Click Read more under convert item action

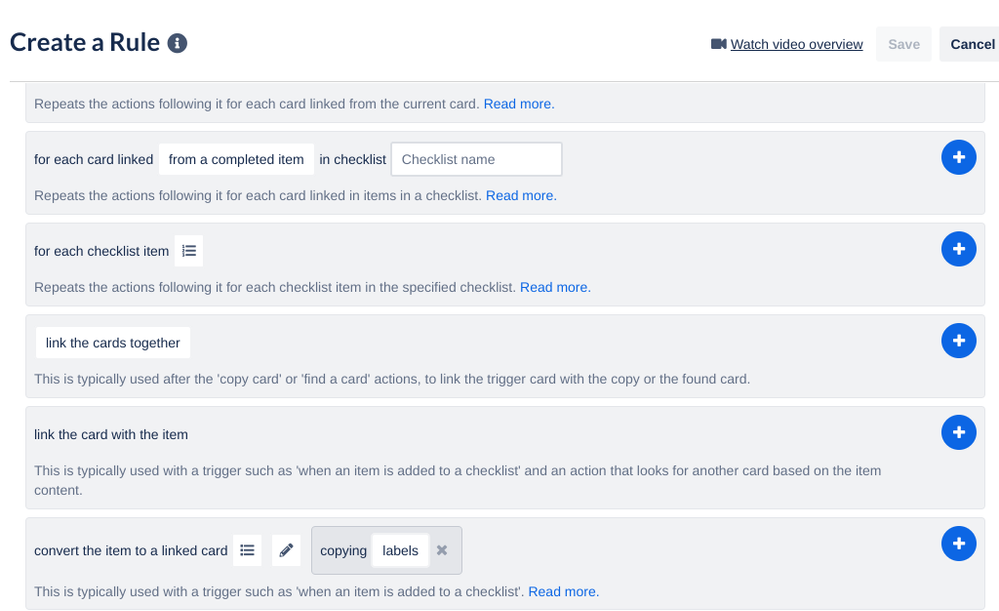[562, 591]
